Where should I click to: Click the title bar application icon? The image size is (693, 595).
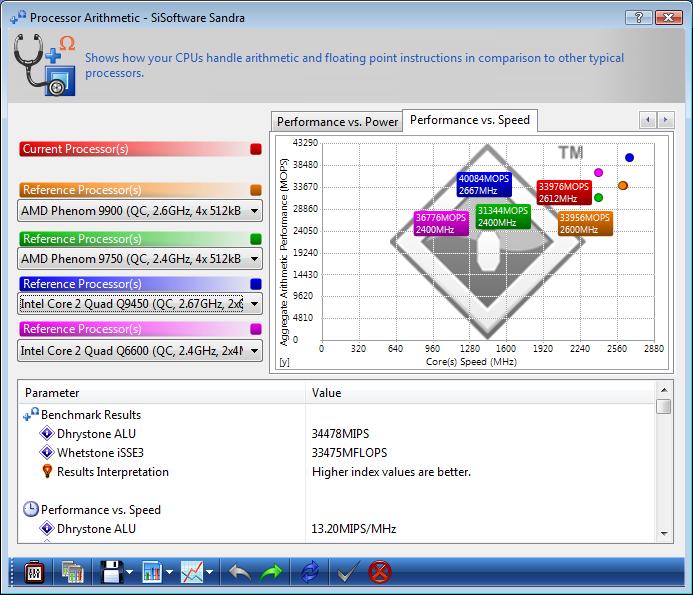[19, 17]
